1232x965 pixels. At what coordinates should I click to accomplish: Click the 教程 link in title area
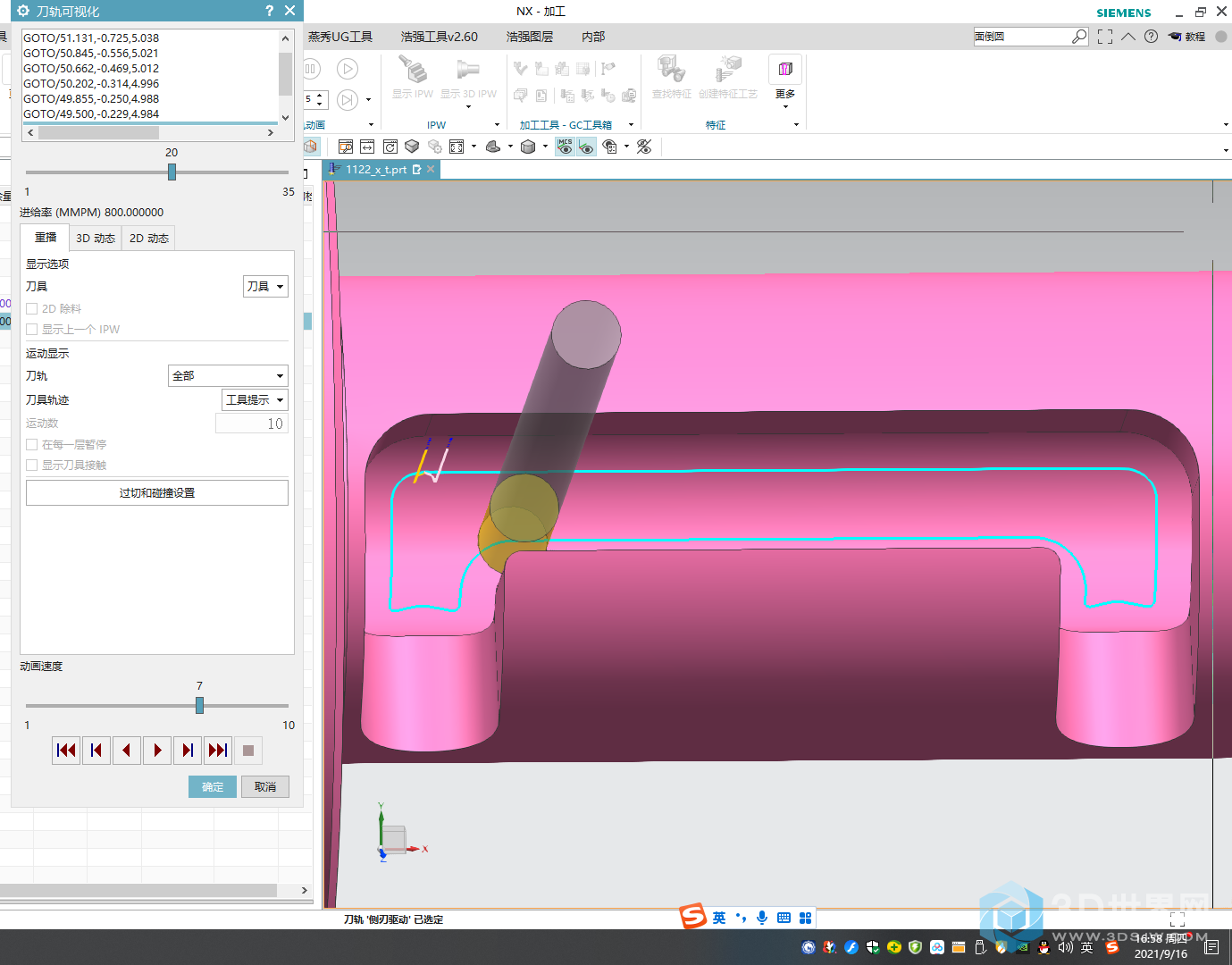tap(1188, 37)
